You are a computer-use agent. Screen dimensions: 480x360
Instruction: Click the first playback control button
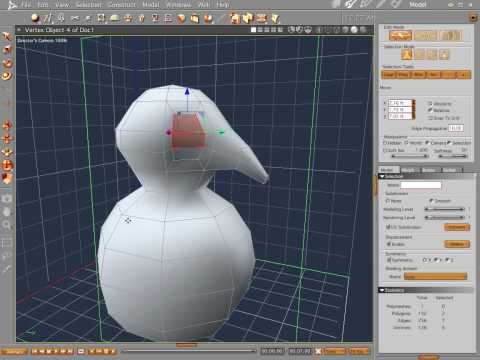[x=35, y=351]
